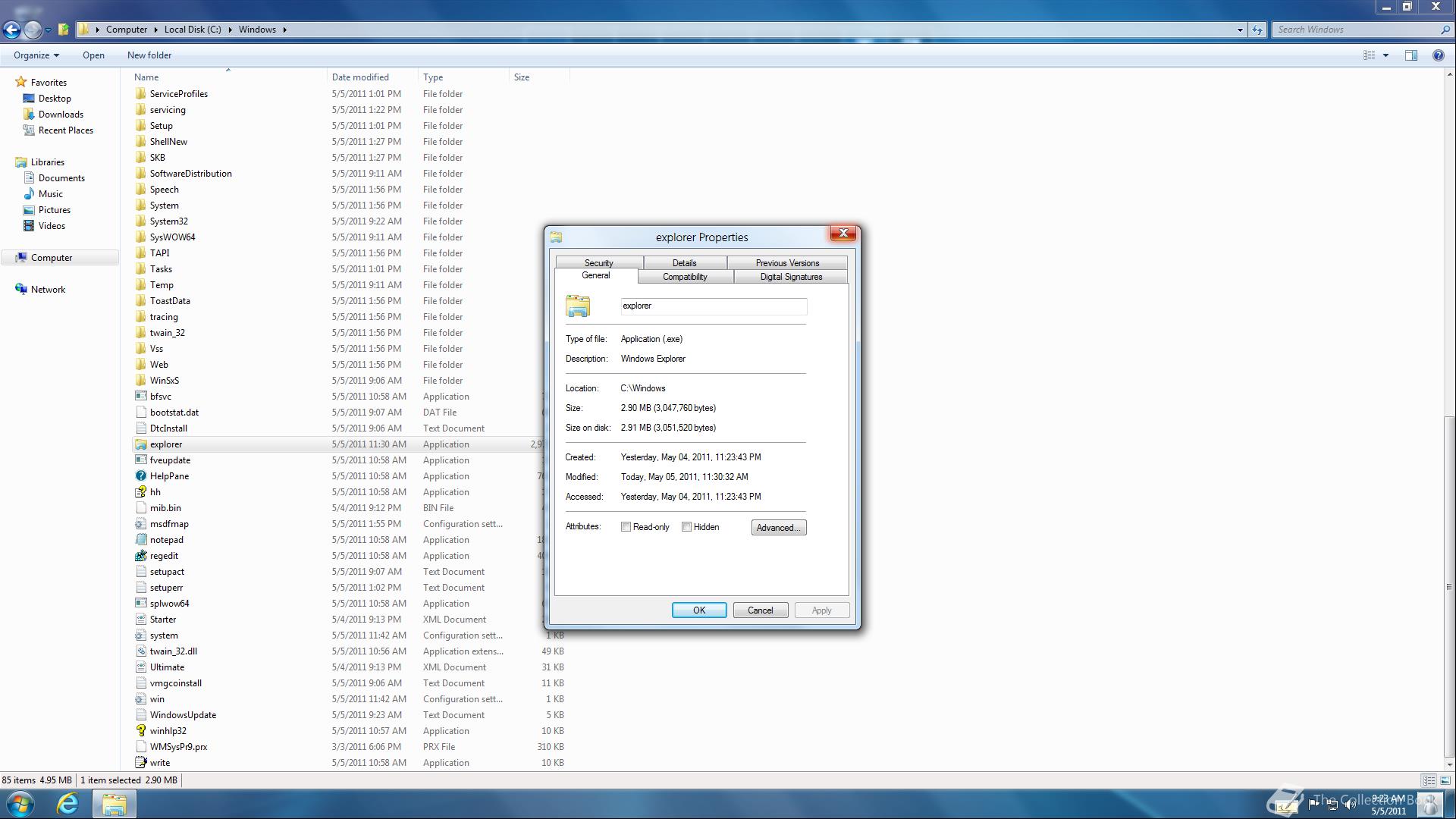Click the refresh button beside address bar
Screen dimensions: 1456x819
[x=1257, y=30]
